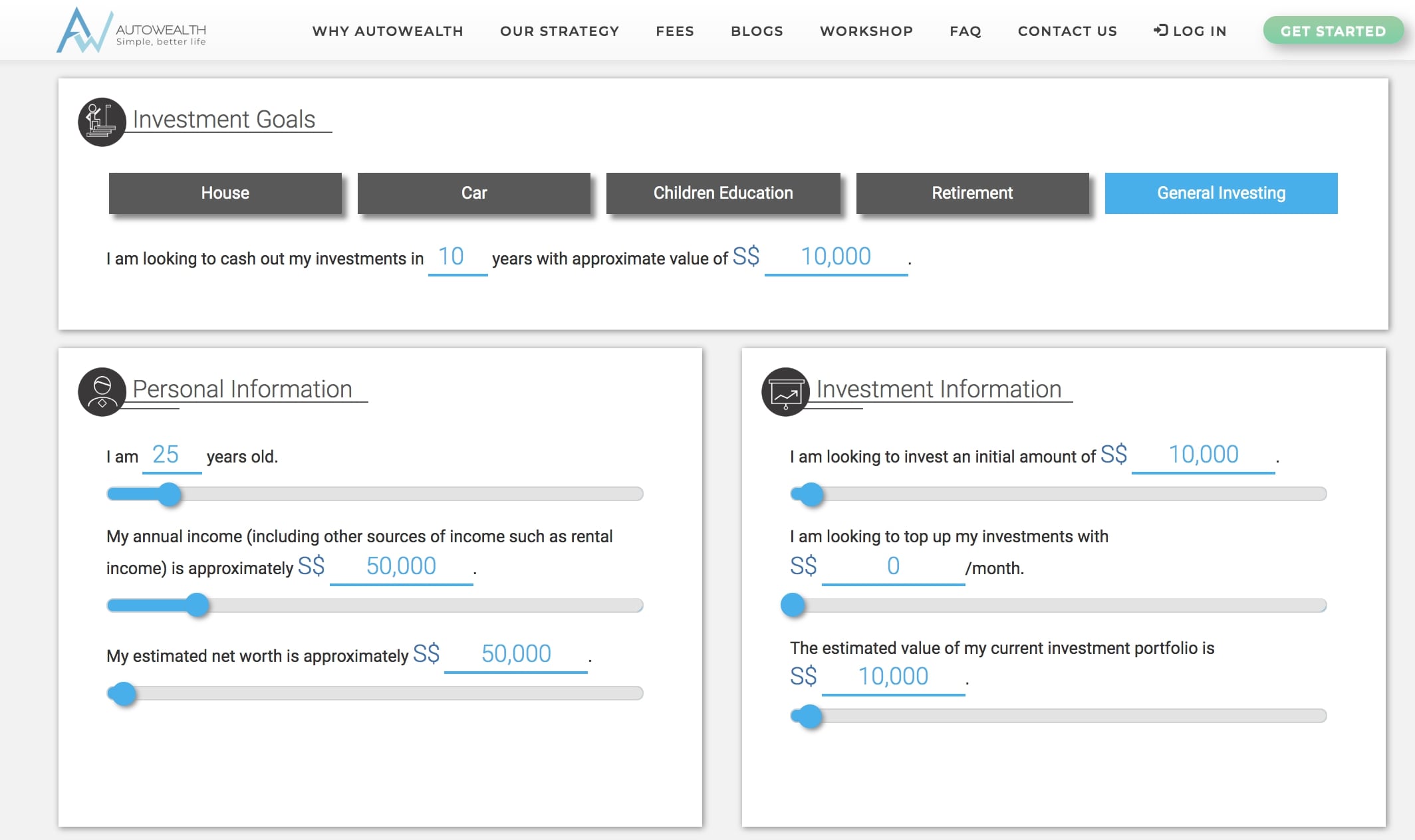Go to Our Strategy page

560,31
